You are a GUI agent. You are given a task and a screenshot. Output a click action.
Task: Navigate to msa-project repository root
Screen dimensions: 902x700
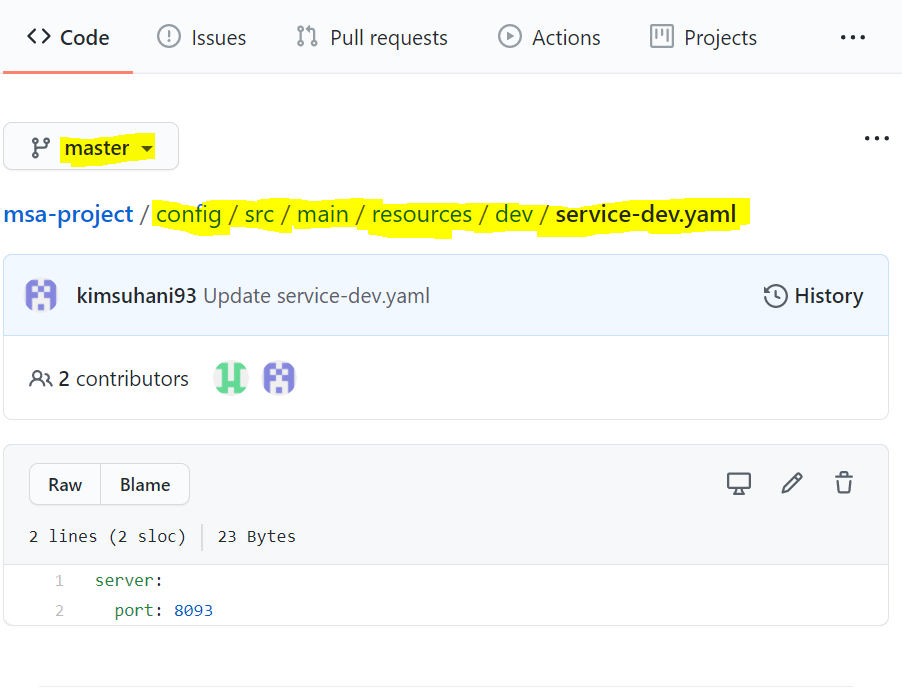click(68, 214)
